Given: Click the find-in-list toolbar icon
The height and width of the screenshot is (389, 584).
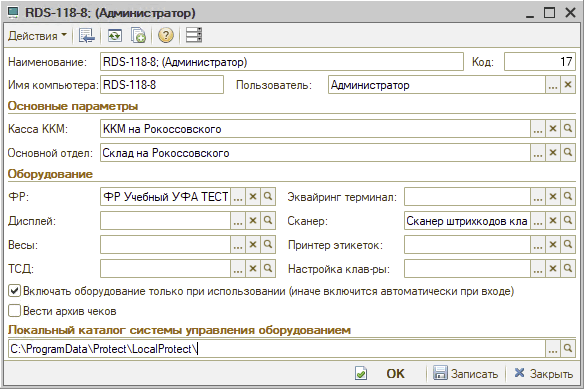Looking at the screenshot, I should click(86, 36).
